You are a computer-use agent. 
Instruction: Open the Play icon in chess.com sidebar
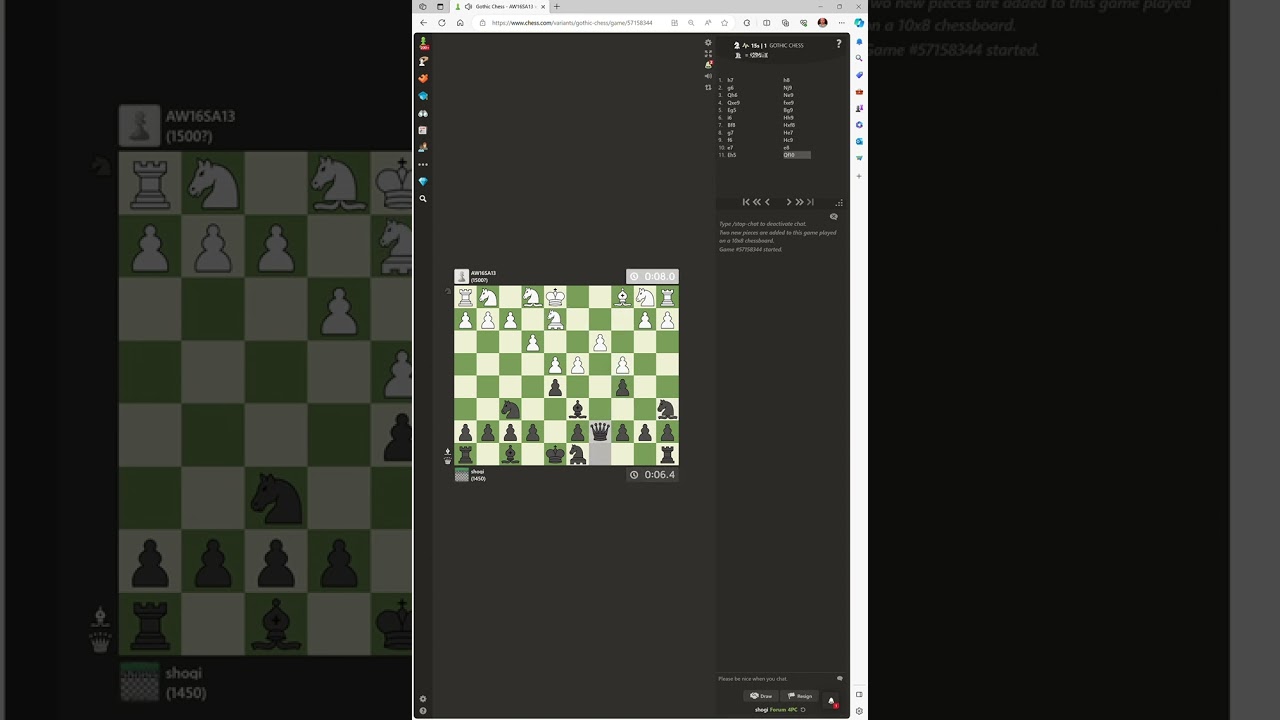[x=423, y=61]
